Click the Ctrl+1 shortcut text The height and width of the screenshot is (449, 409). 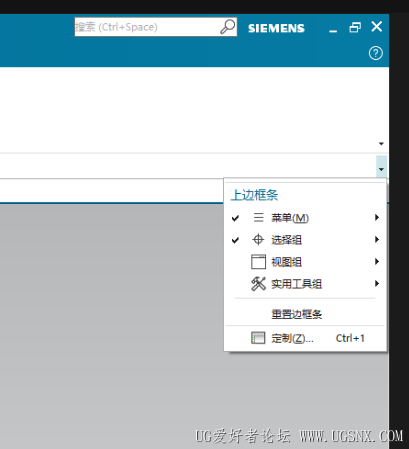[350, 338]
